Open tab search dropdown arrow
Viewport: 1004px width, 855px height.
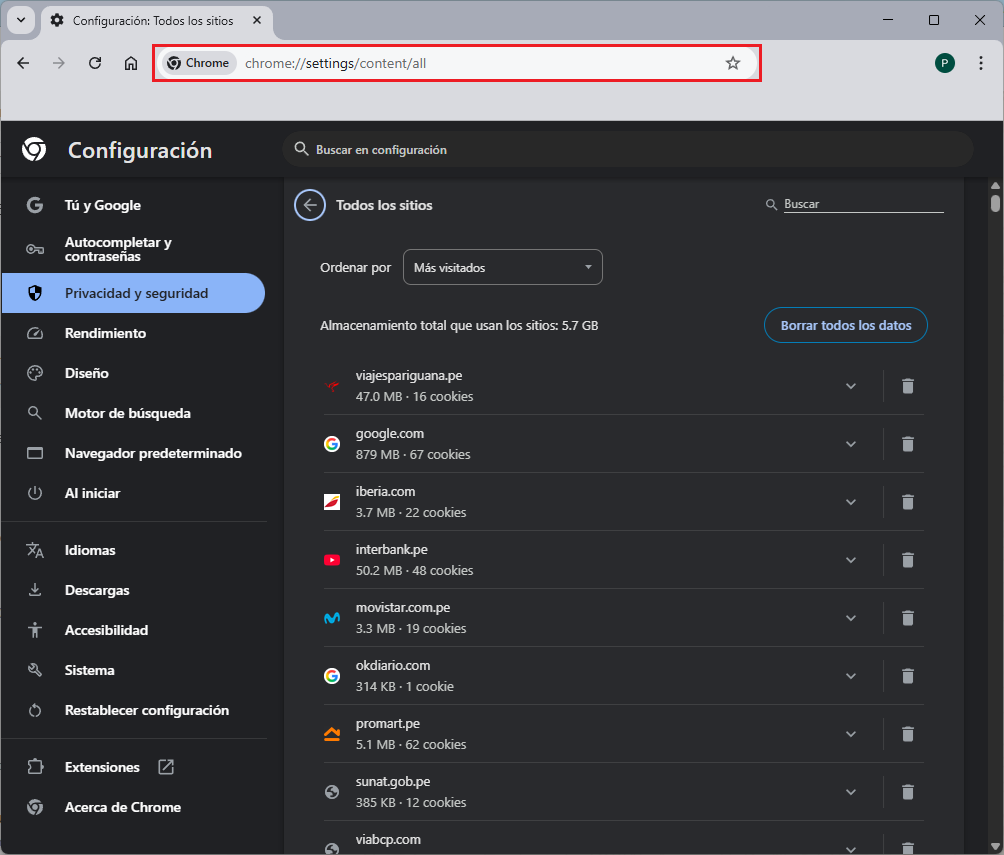click(21, 20)
